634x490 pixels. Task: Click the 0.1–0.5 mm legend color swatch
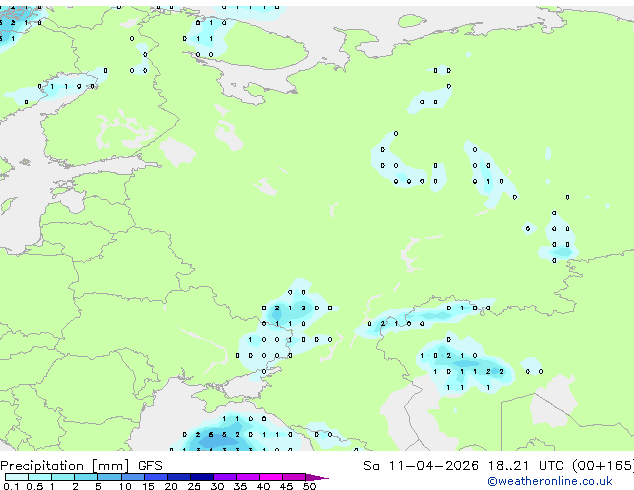[x=17, y=477]
